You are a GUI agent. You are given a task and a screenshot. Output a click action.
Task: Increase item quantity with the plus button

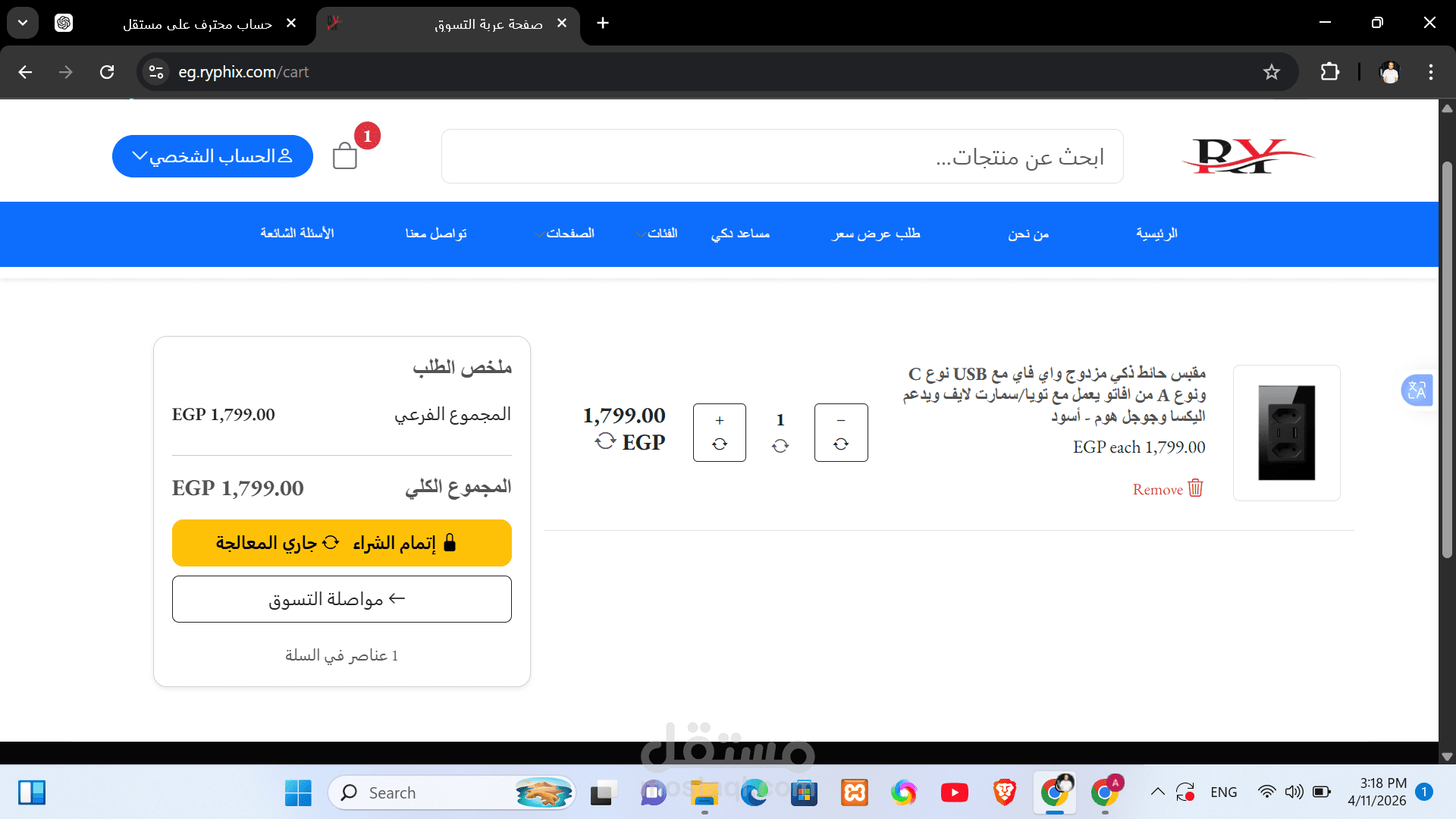[719, 432]
